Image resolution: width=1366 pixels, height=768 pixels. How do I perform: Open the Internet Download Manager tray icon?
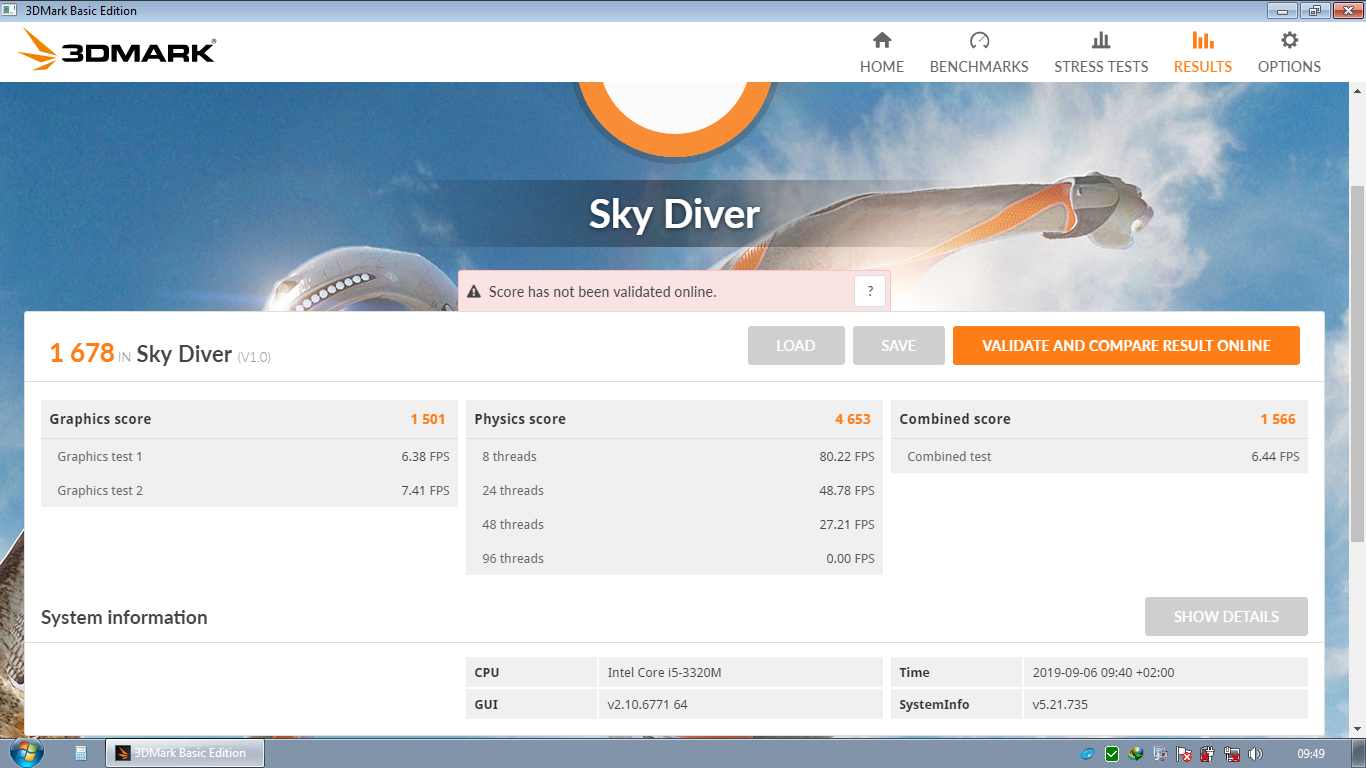tap(1136, 754)
